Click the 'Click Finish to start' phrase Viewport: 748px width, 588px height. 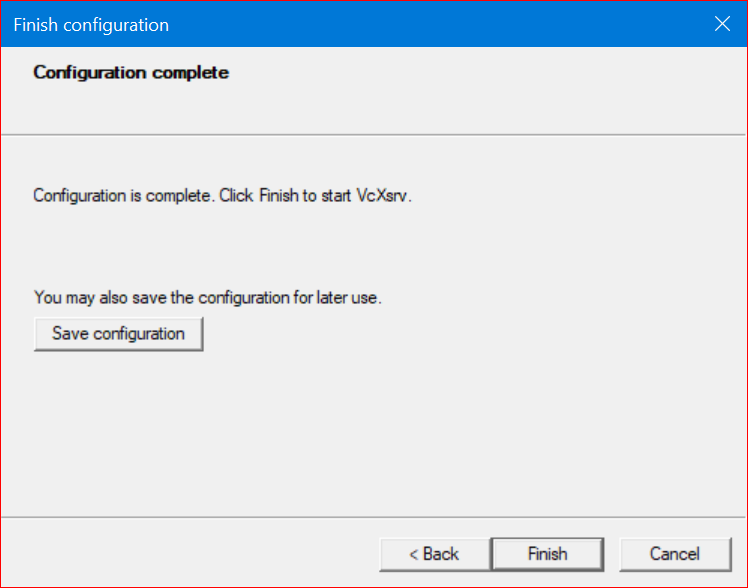pos(285,196)
